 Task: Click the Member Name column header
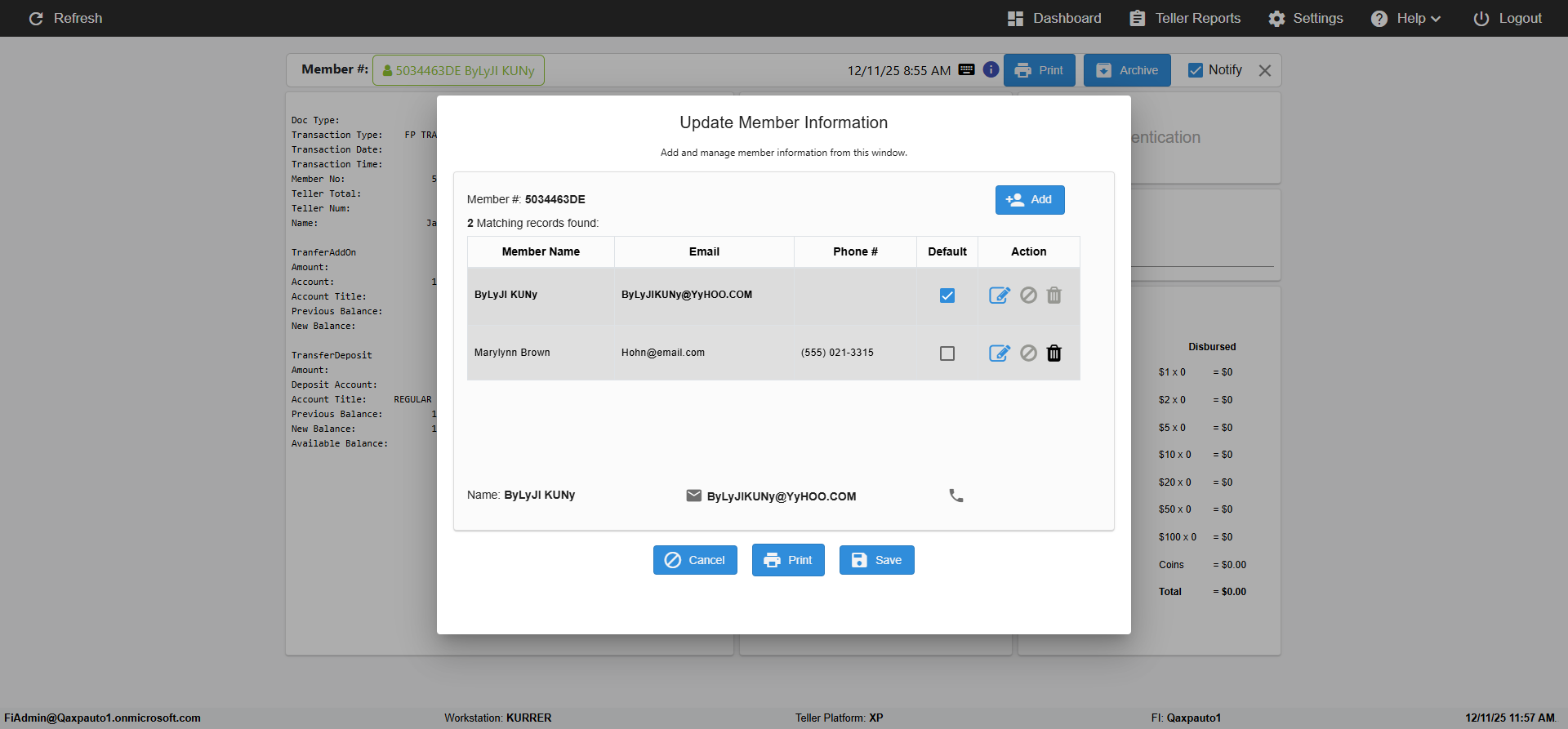(x=541, y=251)
